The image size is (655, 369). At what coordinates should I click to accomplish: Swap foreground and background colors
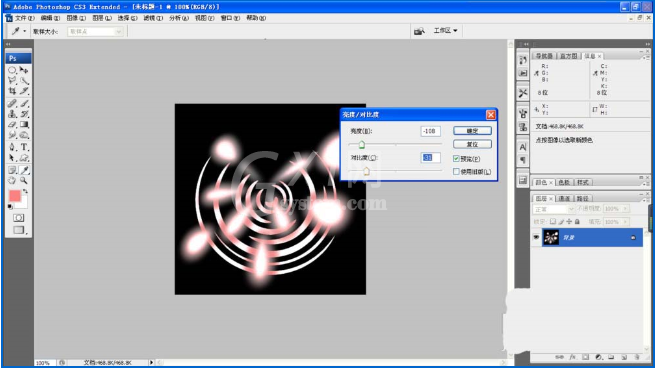point(25,191)
